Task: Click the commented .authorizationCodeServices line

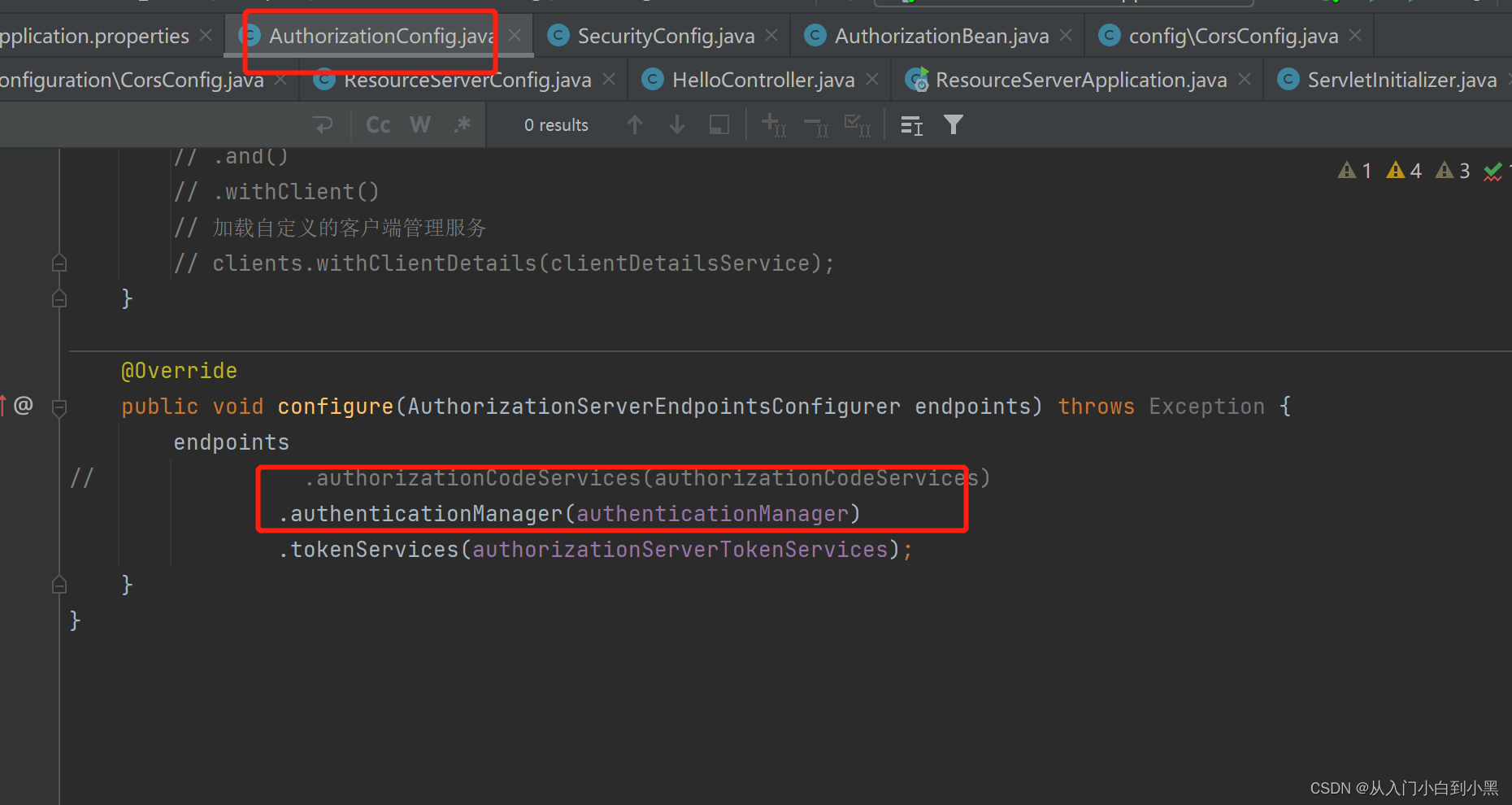Action: (x=647, y=478)
